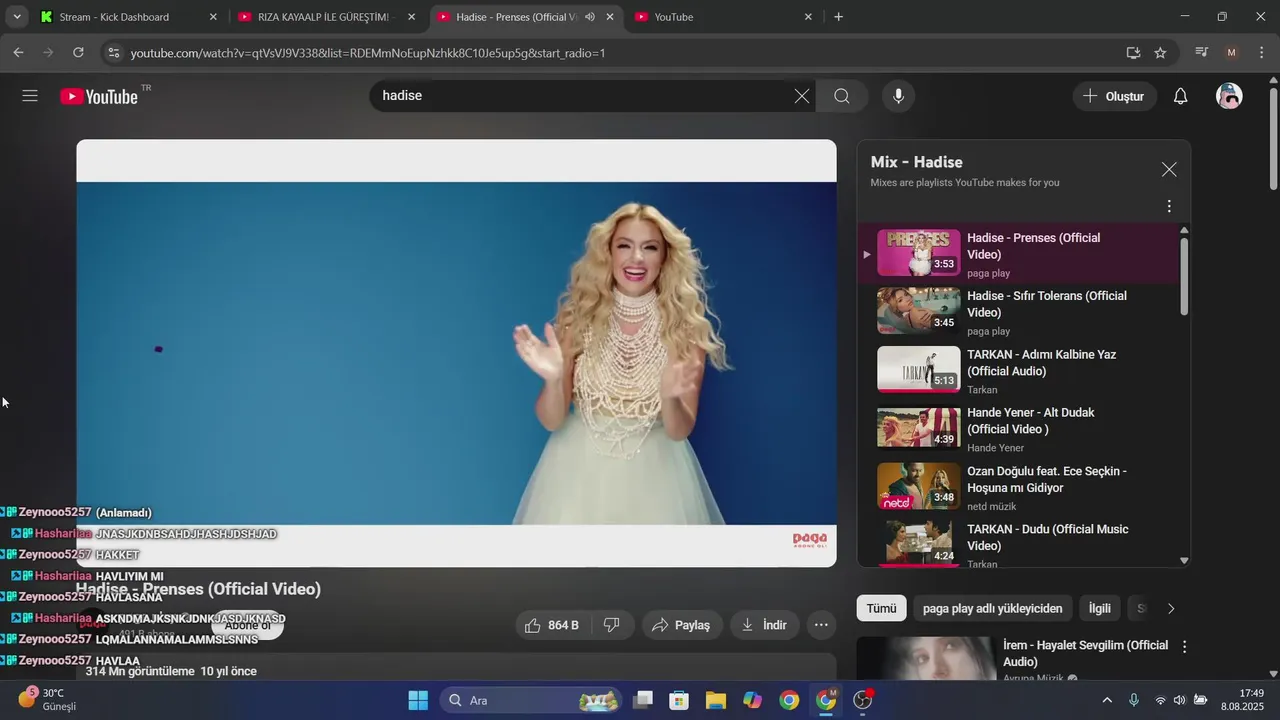This screenshot has height=720, width=1280.
Task: Open TARKAN - Dudu thumbnail
Action: (918, 543)
